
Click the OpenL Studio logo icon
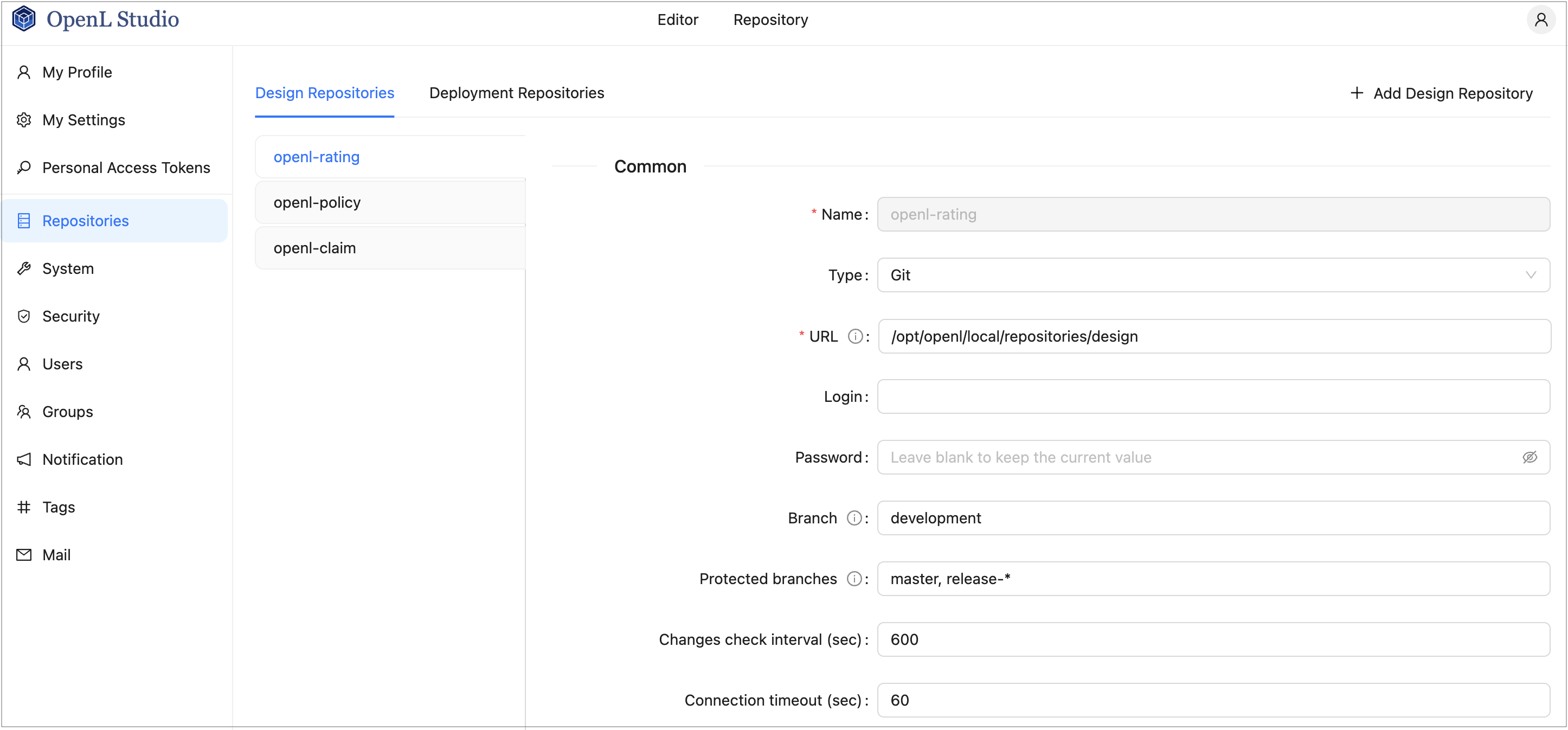click(x=24, y=19)
